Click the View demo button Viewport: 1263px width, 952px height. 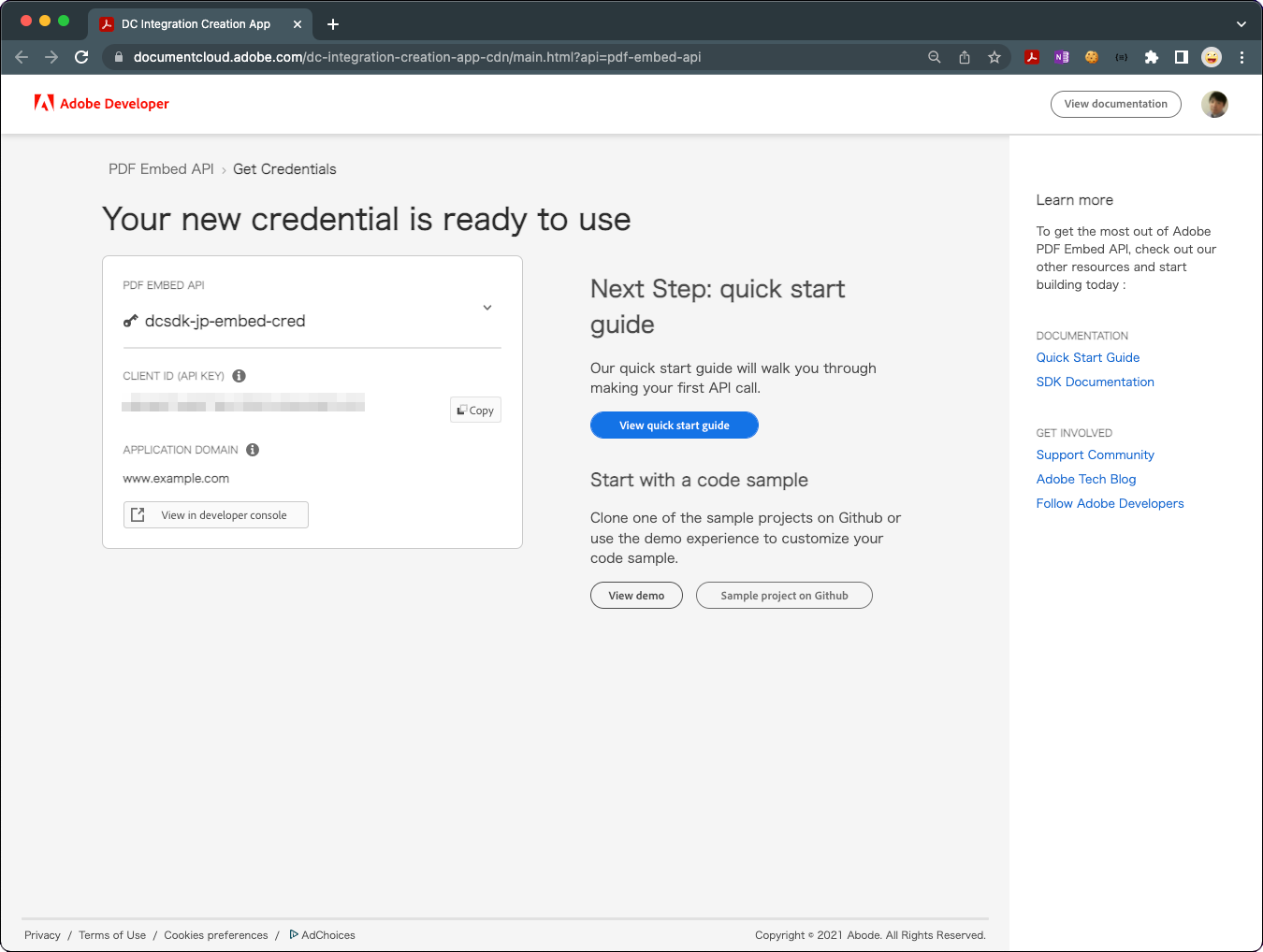click(636, 595)
